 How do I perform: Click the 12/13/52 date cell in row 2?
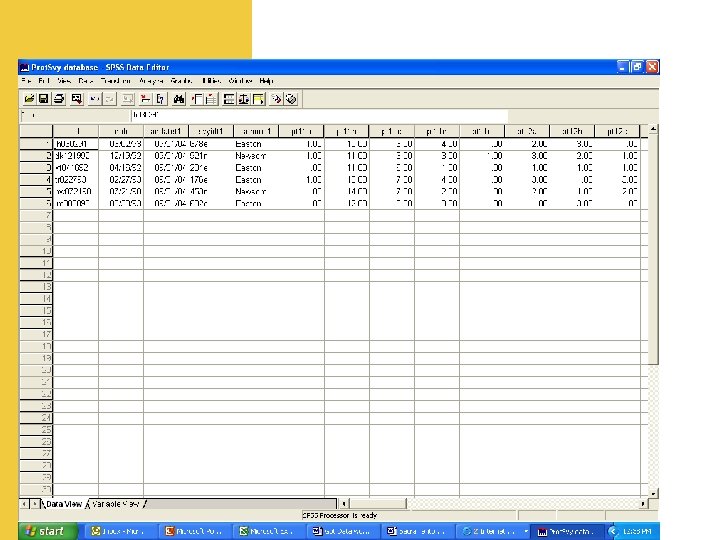click(121, 156)
